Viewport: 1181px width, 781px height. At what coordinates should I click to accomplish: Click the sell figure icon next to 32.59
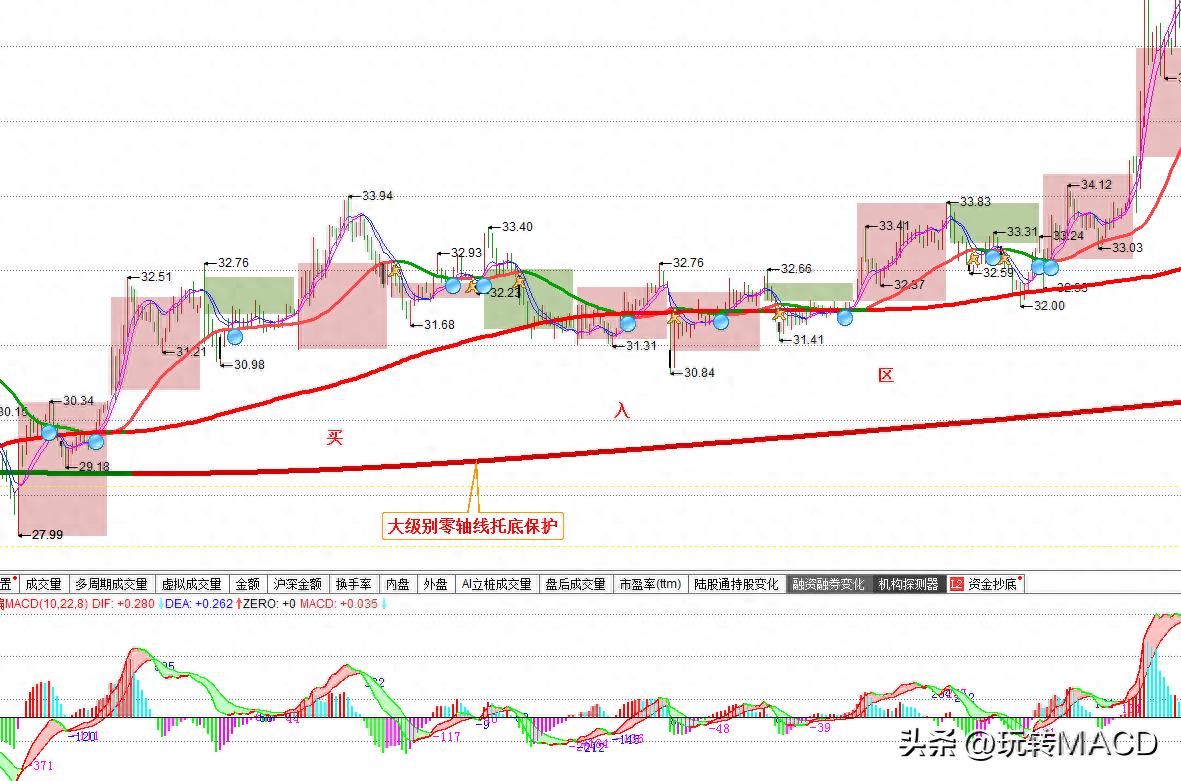point(972,260)
